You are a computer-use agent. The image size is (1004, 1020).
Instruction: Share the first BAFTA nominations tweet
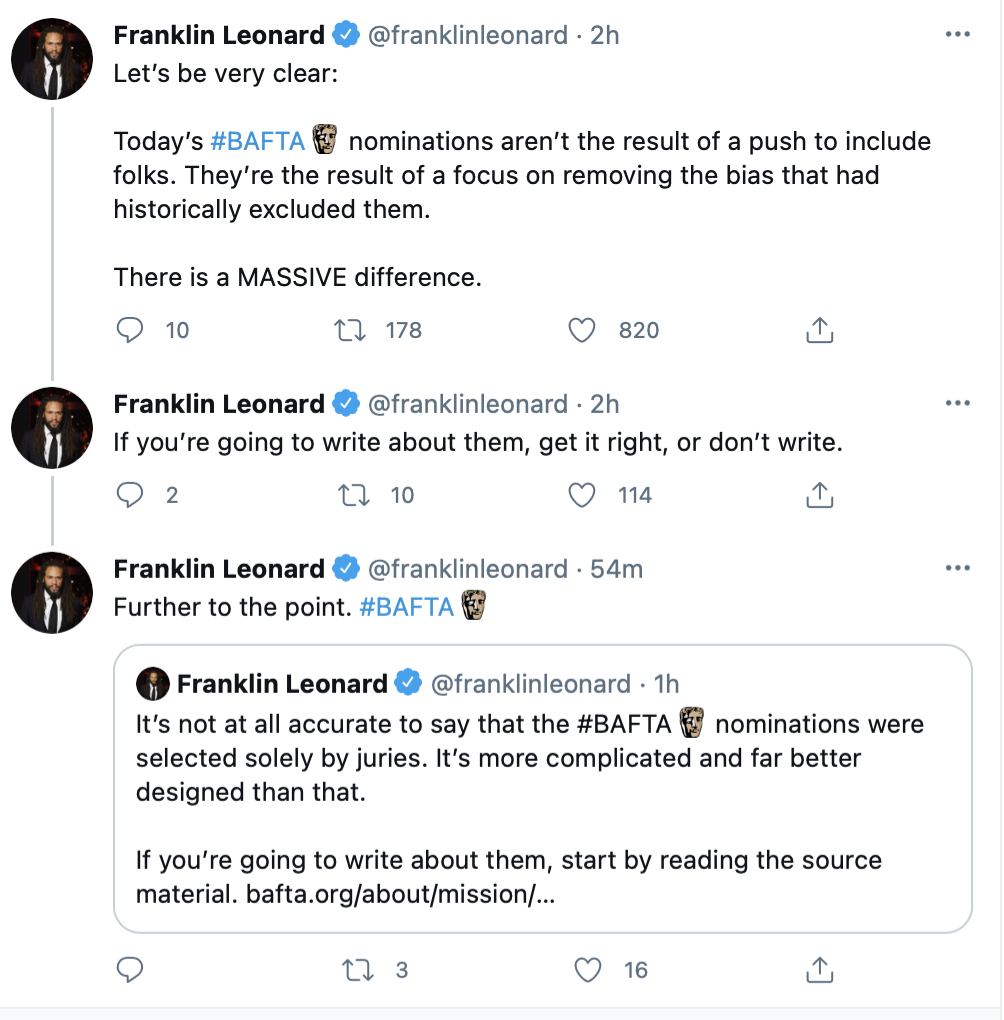(x=819, y=330)
